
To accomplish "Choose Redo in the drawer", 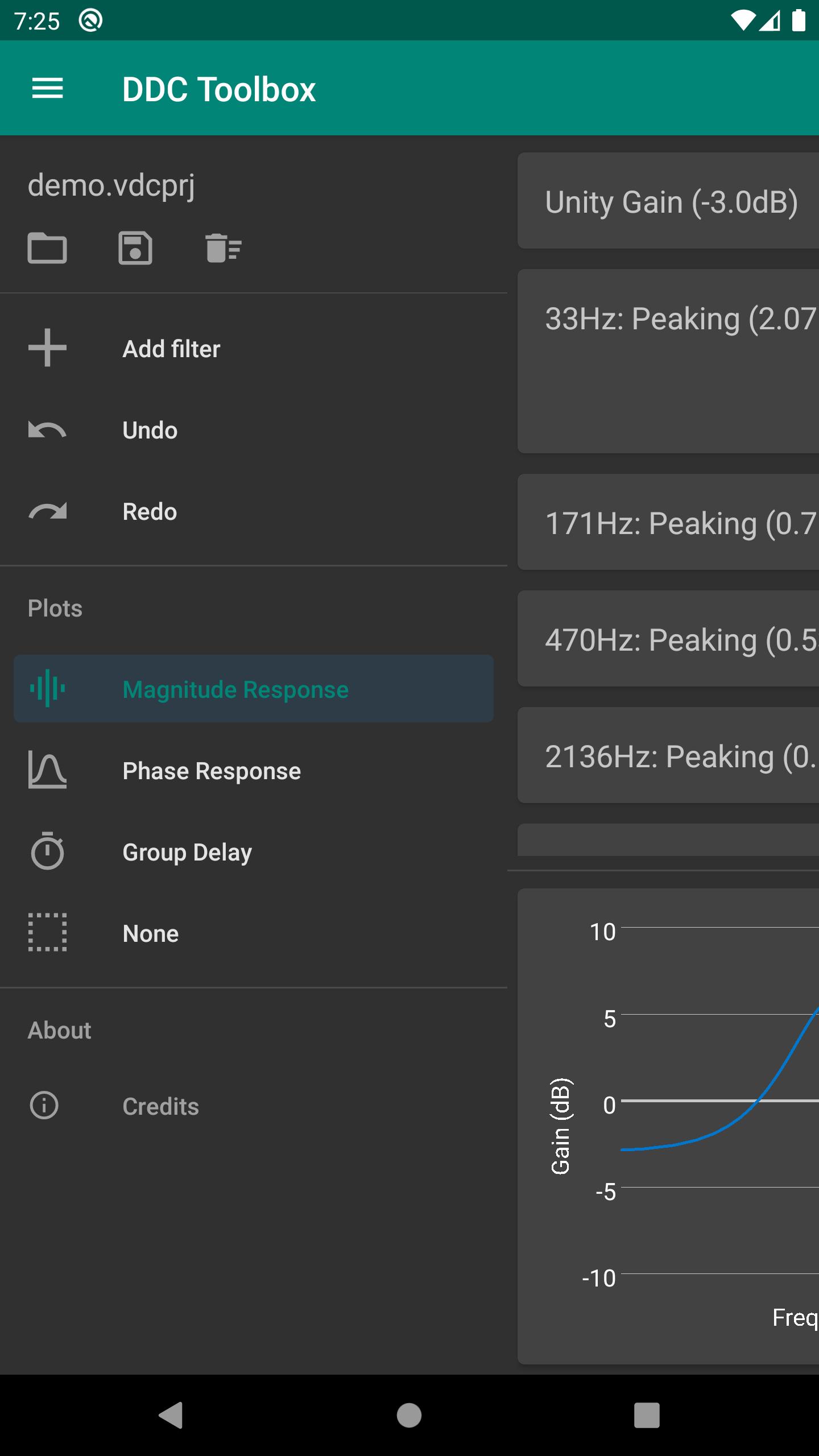I will coord(254,511).
